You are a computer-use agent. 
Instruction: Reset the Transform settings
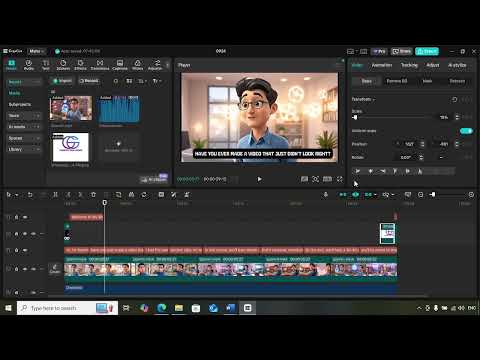(x=454, y=99)
